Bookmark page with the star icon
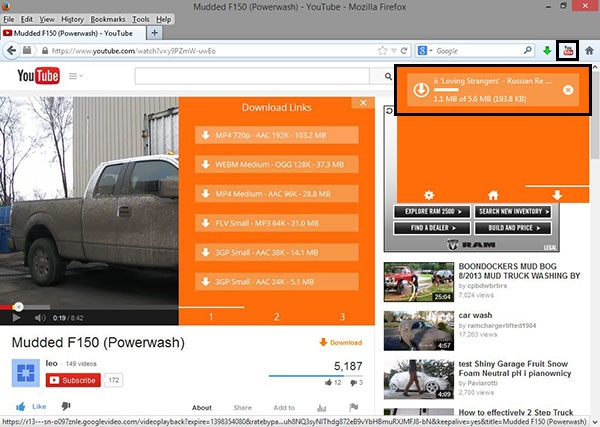Viewport: 600px width, 427px height. 382,51
